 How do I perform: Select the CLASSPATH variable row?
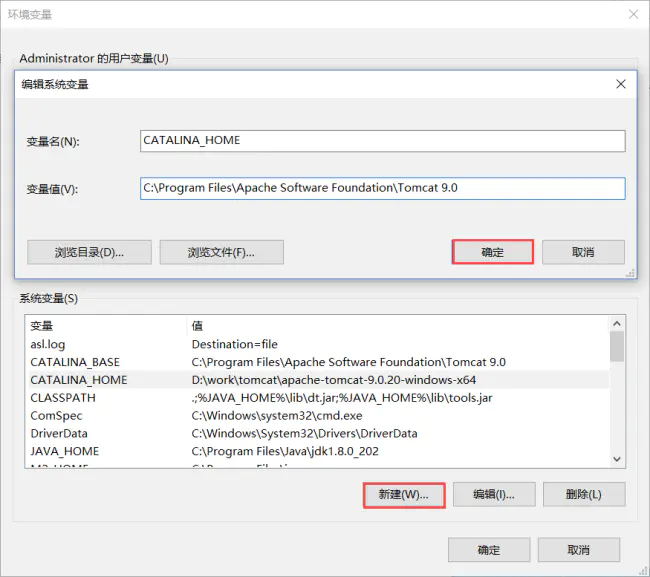(317, 398)
